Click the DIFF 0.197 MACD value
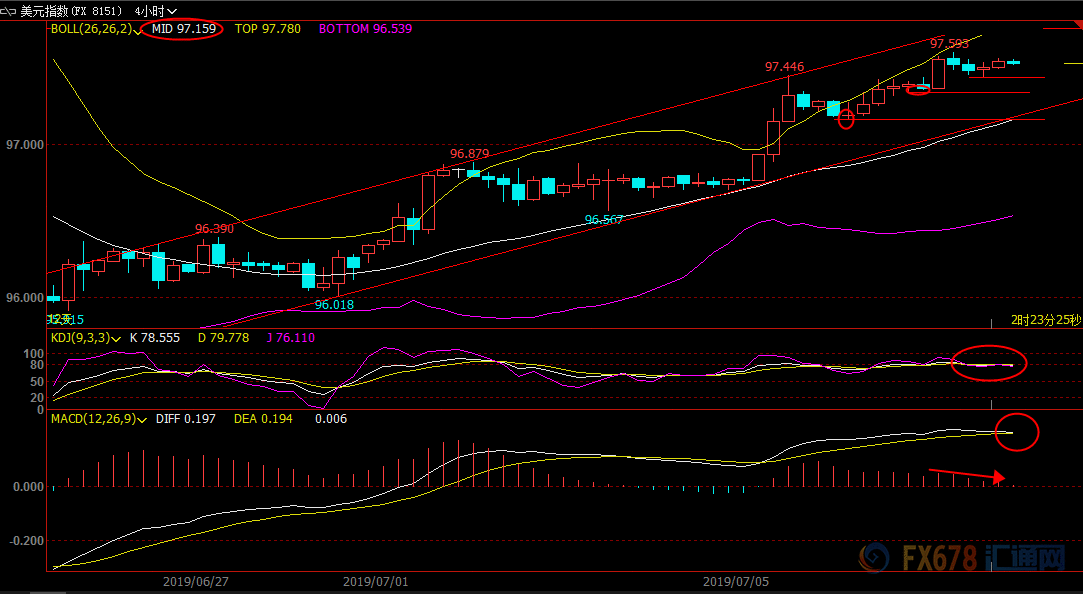The image size is (1083, 594). click(185, 419)
